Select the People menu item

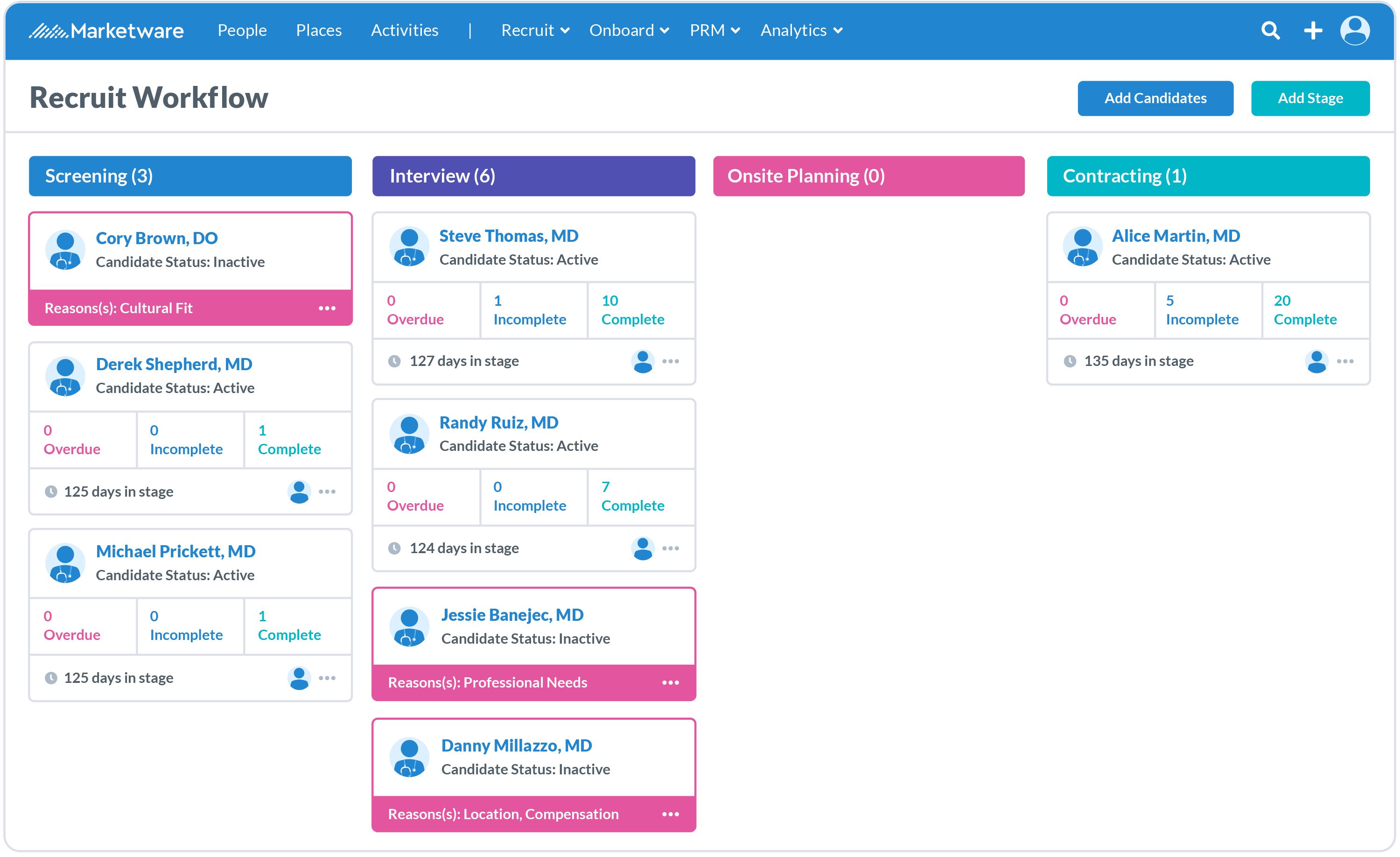(x=242, y=31)
